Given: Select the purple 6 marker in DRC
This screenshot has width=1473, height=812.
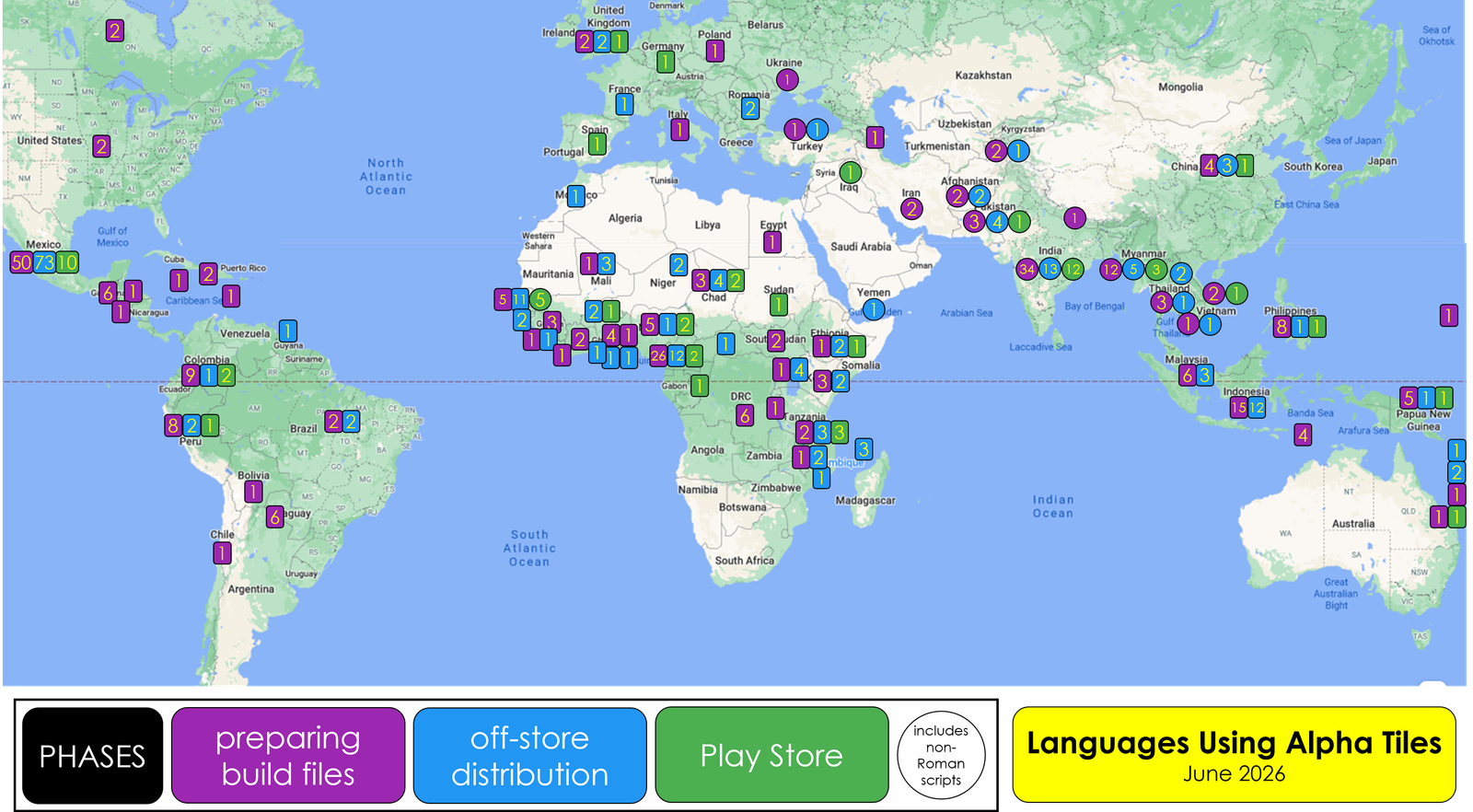Looking at the screenshot, I should point(745,416).
